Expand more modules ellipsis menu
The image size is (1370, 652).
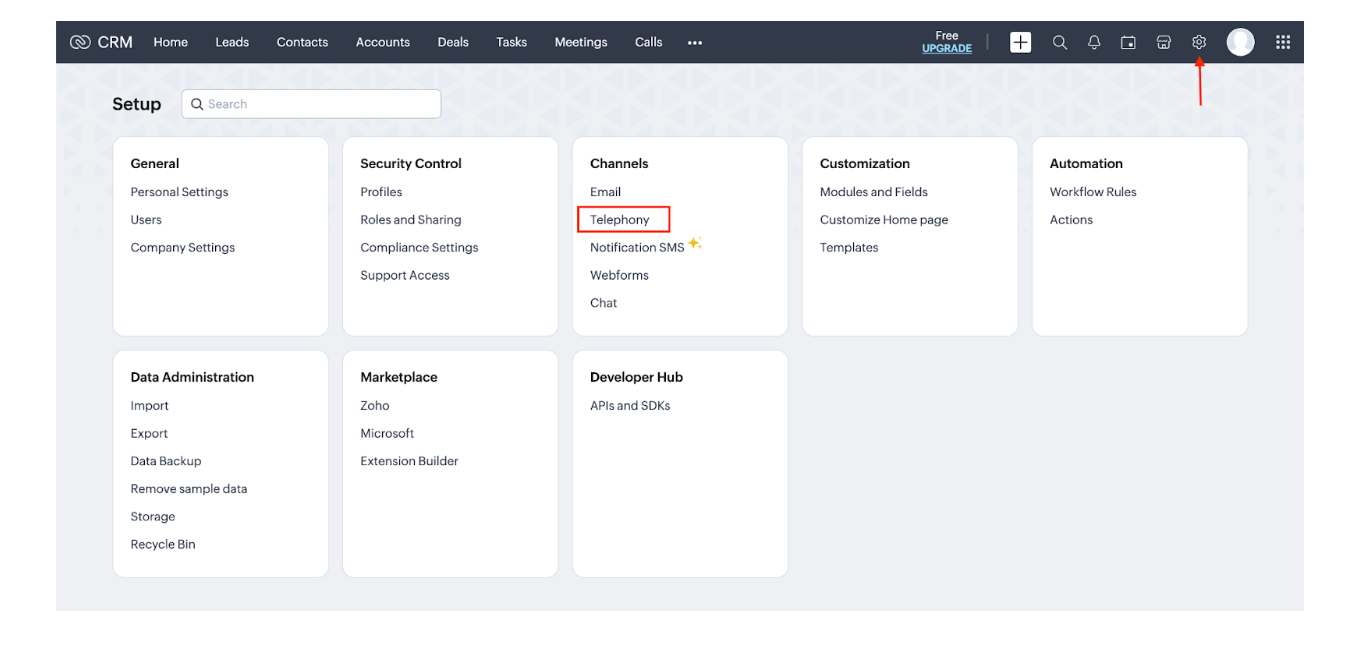coord(695,43)
